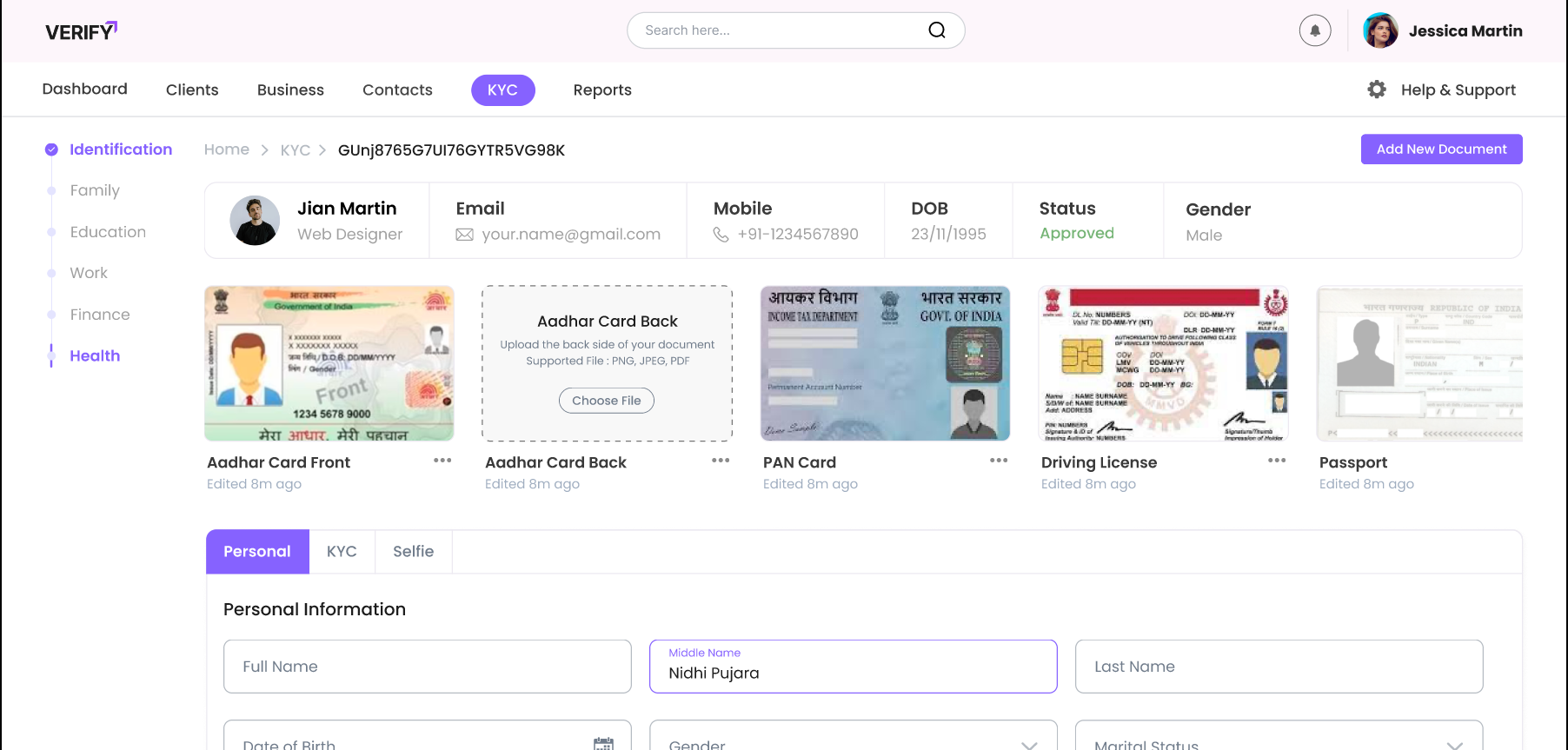Open the Passport document thumbnail
Screen dimensions: 1568x750
click(1419, 363)
